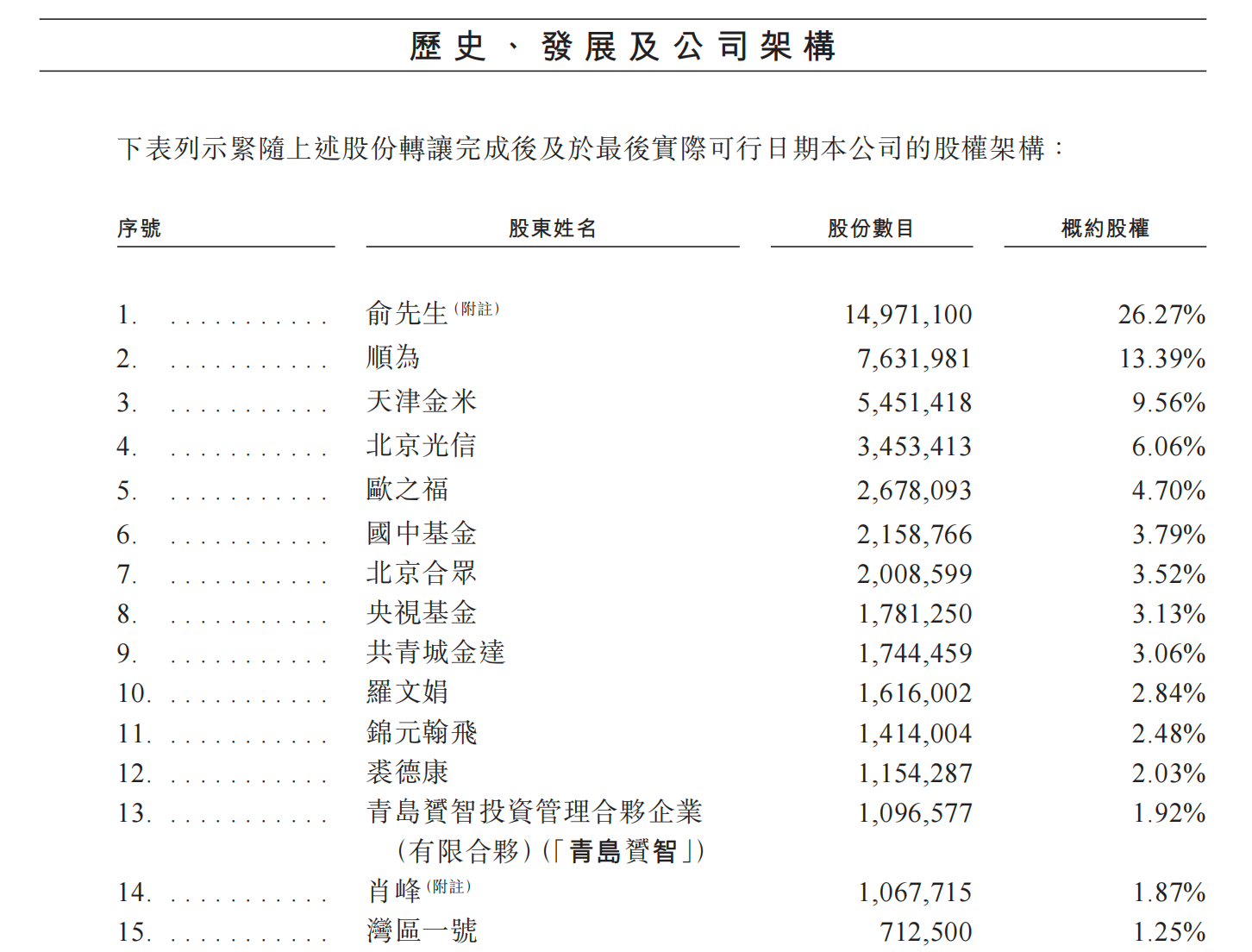This screenshot has width=1252, height=952.
Task: Click the share count 2,008,599
Action: (x=914, y=574)
